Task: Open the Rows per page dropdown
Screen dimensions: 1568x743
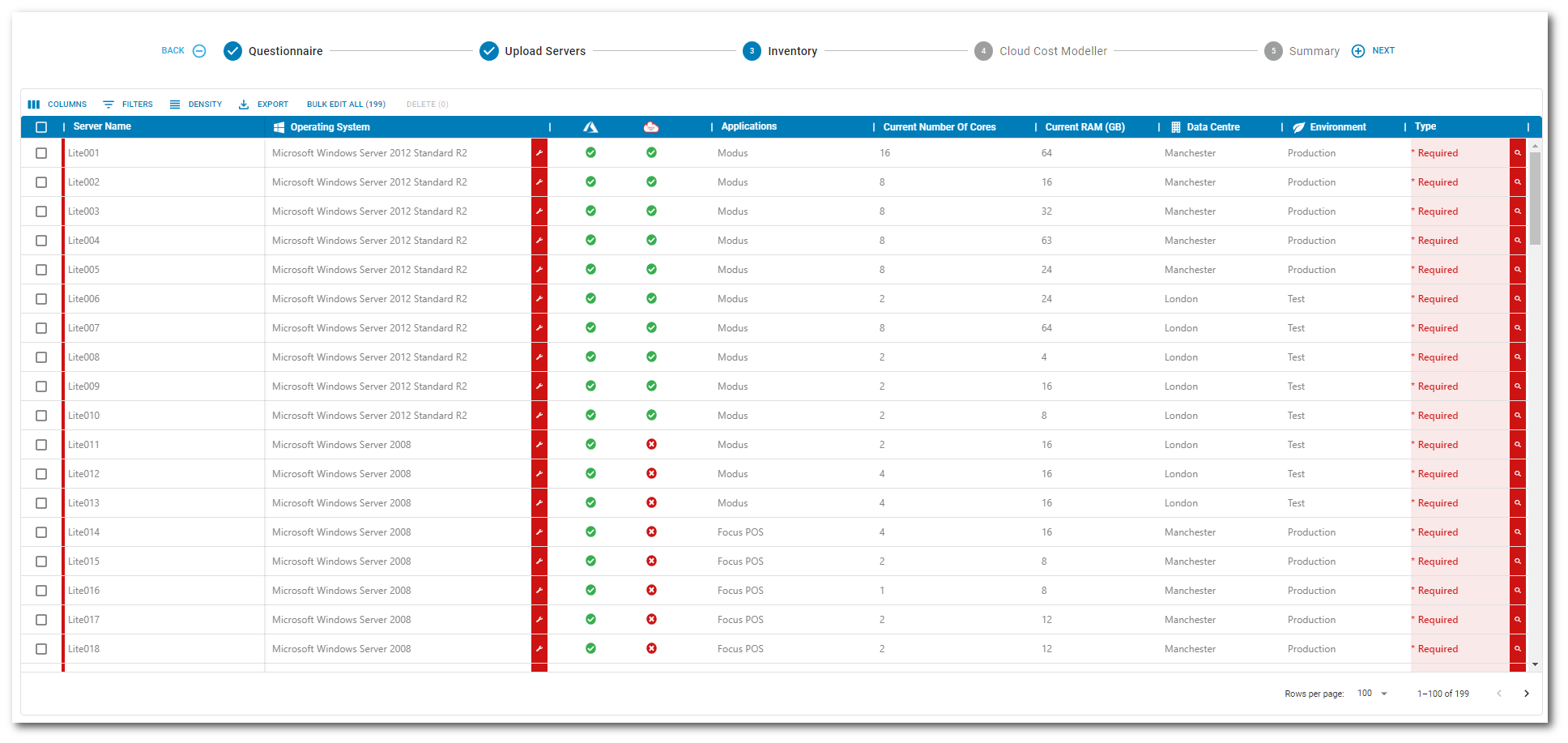Action: [x=1373, y=694]
